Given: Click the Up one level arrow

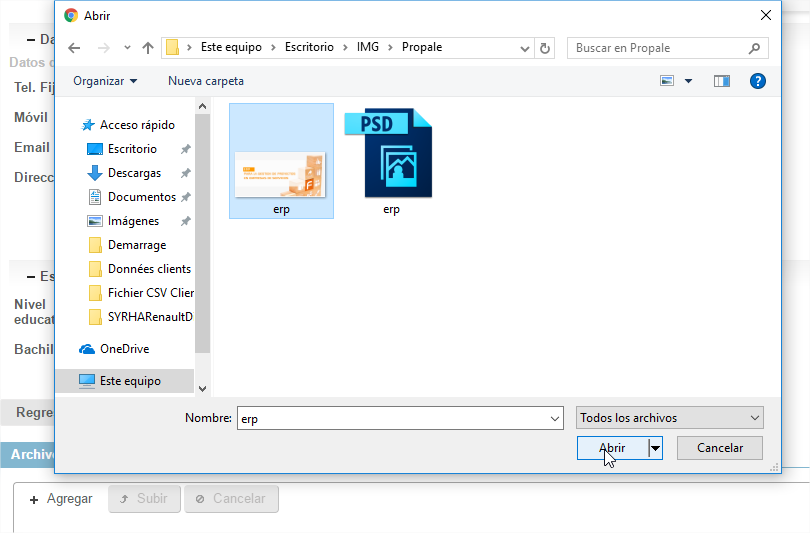Looking at the screenshot, I should point(148,48).
